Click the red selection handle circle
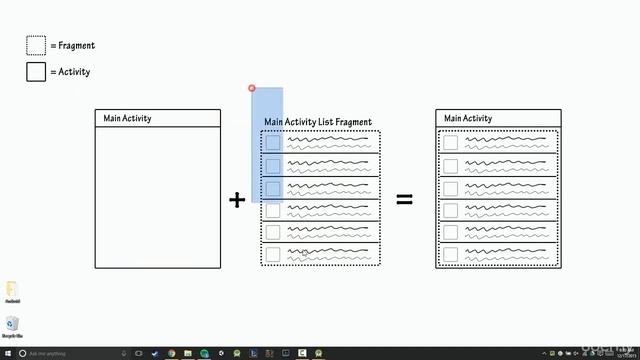 coord(252,88)
